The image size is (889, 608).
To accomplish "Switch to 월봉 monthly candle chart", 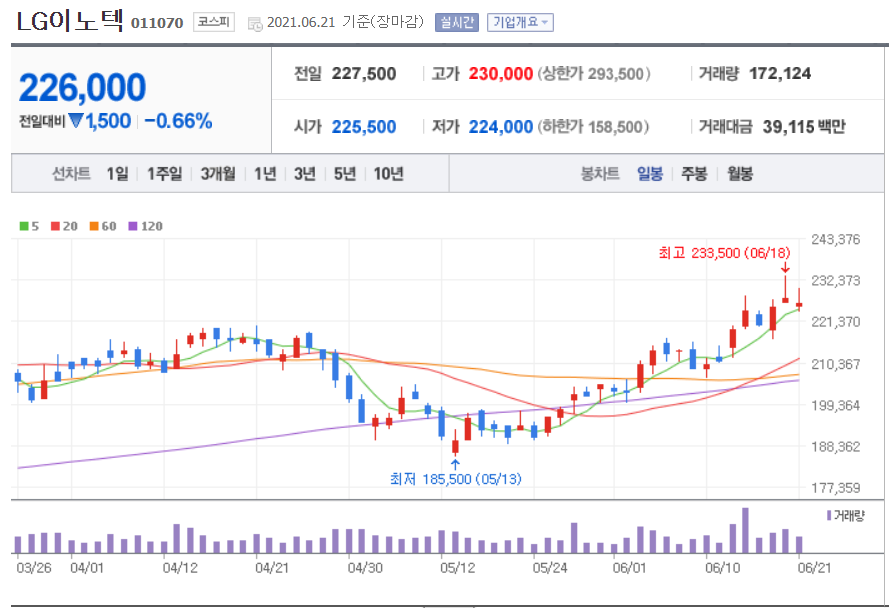I will point(740,174).
